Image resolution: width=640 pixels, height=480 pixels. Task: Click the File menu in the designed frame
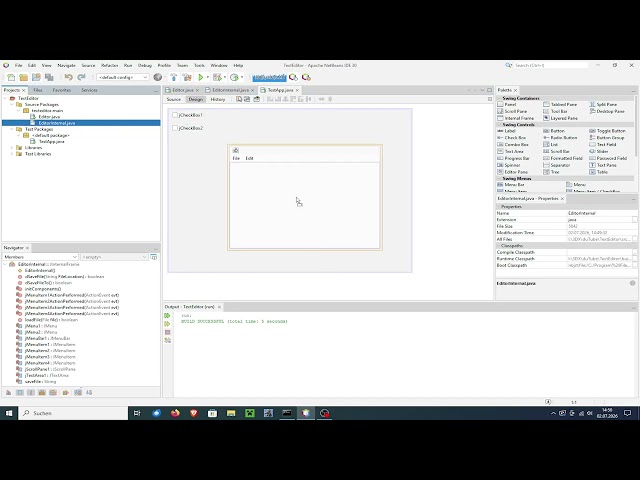pos(236,158)
